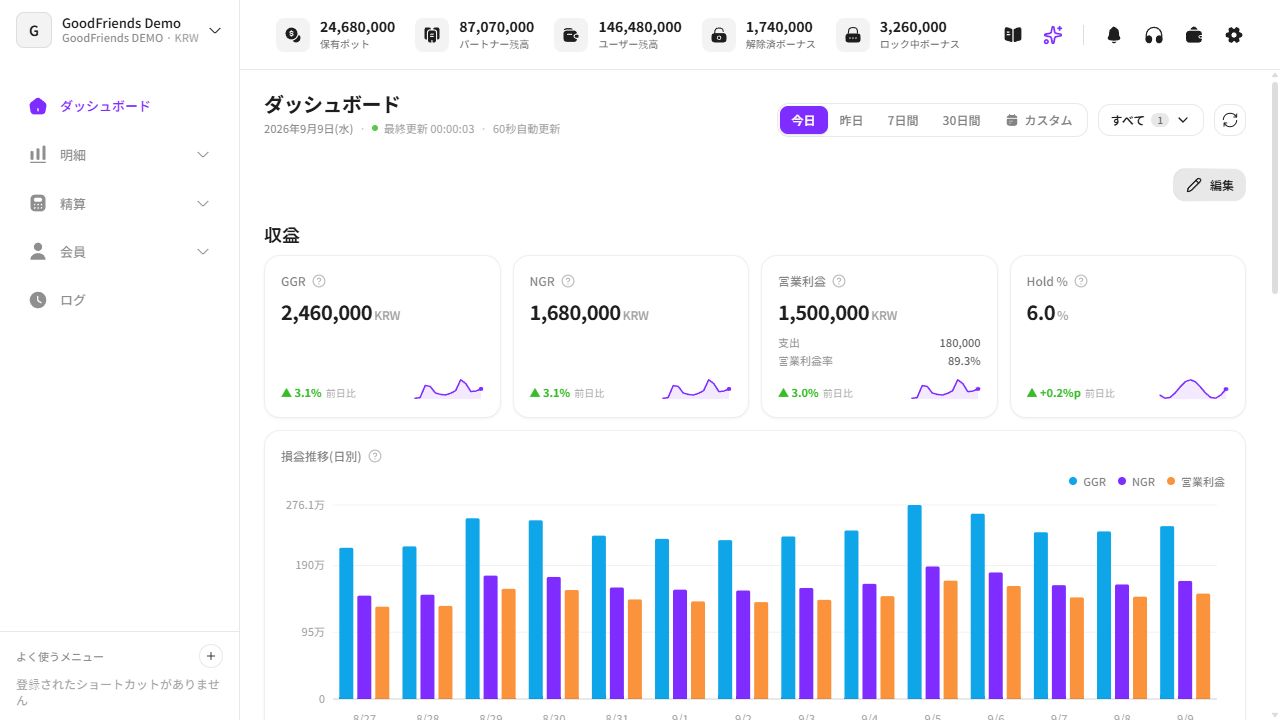Click the 解除済ボーナス unlocked icon
This screenshot has height=720, width=1280.
(719, 35)
